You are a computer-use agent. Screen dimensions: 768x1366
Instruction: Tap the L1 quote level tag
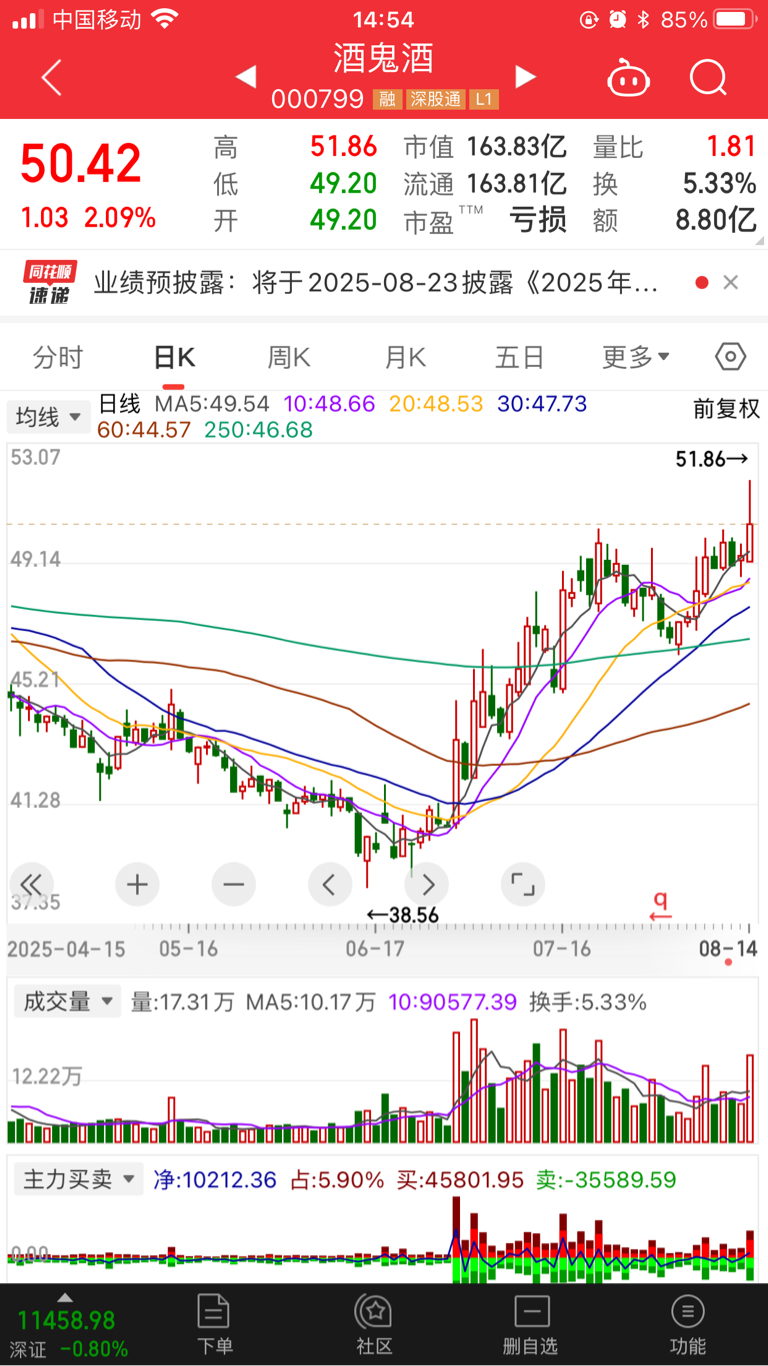pos(484,100)
